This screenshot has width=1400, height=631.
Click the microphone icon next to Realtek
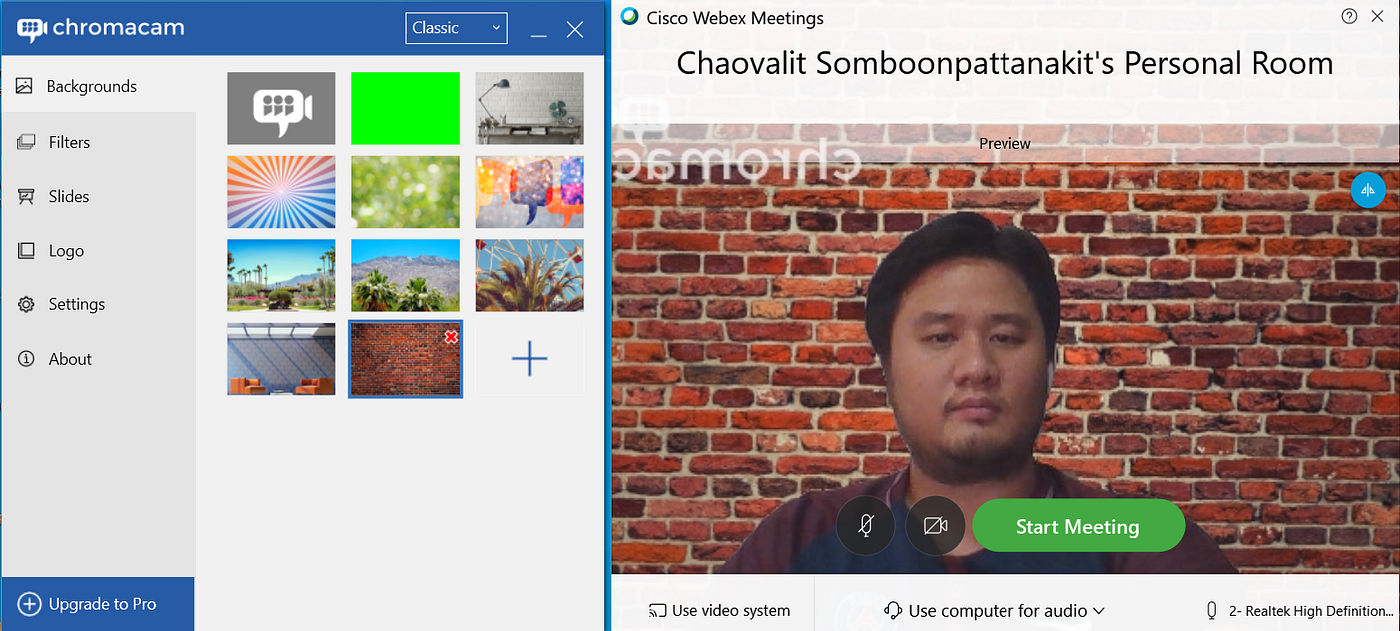(x=1212, y=610)
